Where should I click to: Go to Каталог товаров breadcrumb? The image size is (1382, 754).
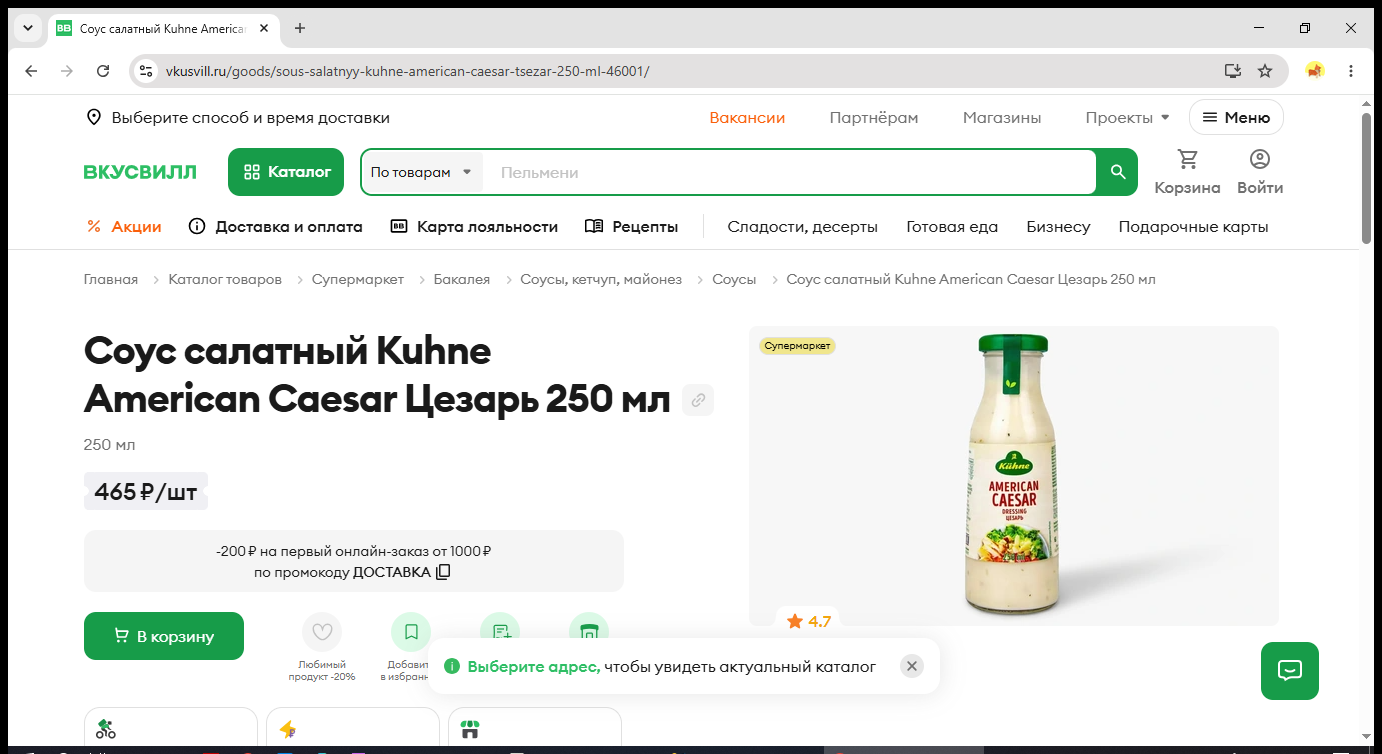tap(225, 280)
